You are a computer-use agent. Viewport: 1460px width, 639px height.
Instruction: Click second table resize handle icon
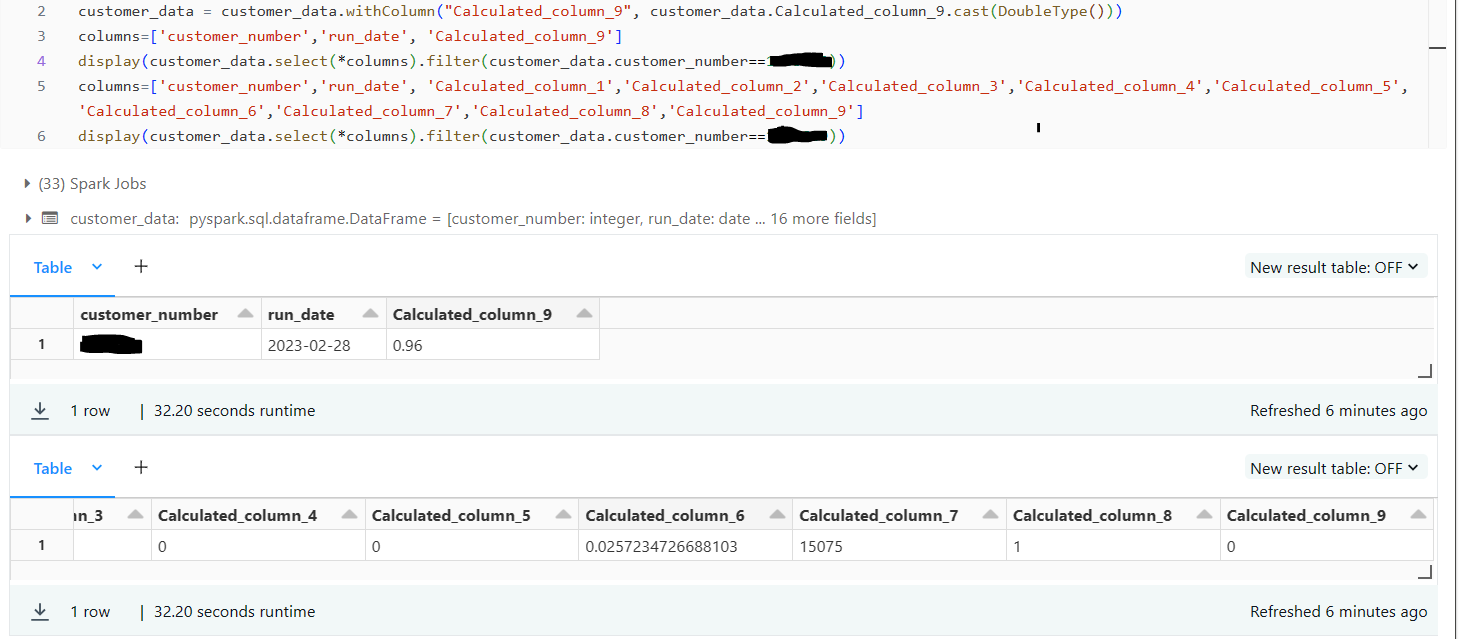1425,572
